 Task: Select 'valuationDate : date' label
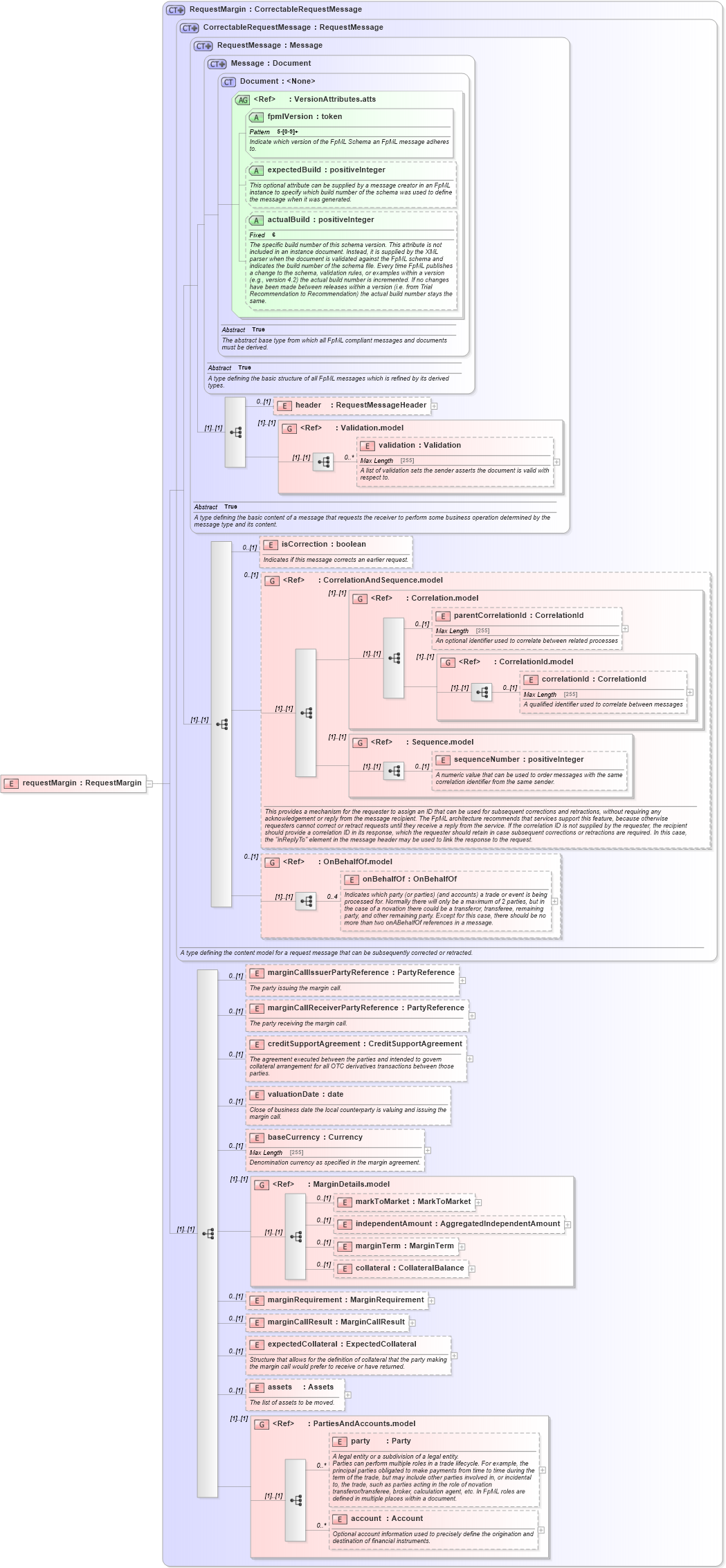point(305,1094)
